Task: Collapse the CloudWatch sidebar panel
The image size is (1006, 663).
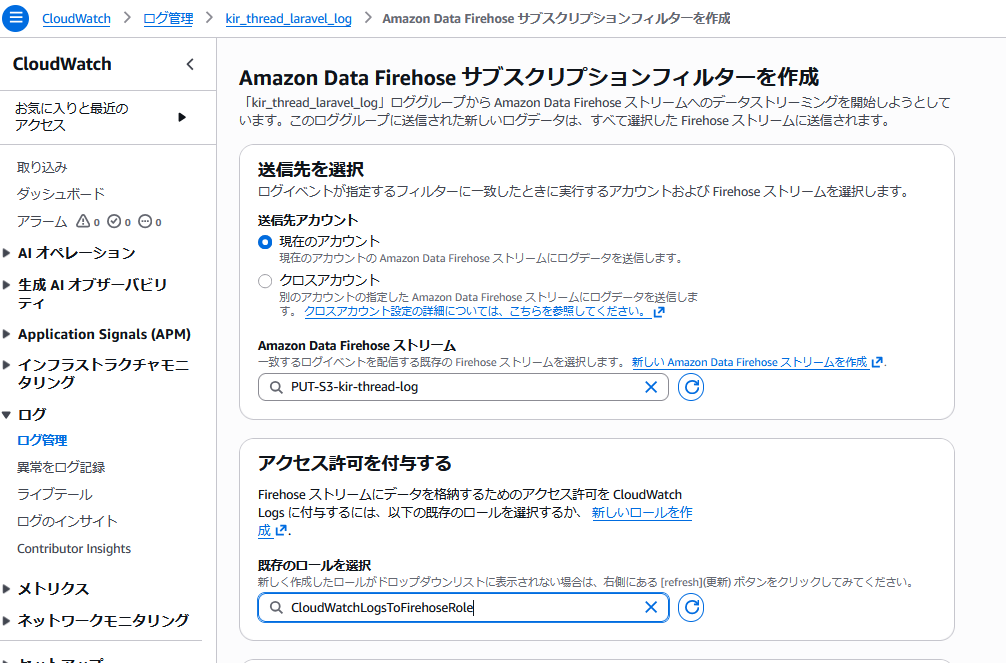Action: pos(191,65)
